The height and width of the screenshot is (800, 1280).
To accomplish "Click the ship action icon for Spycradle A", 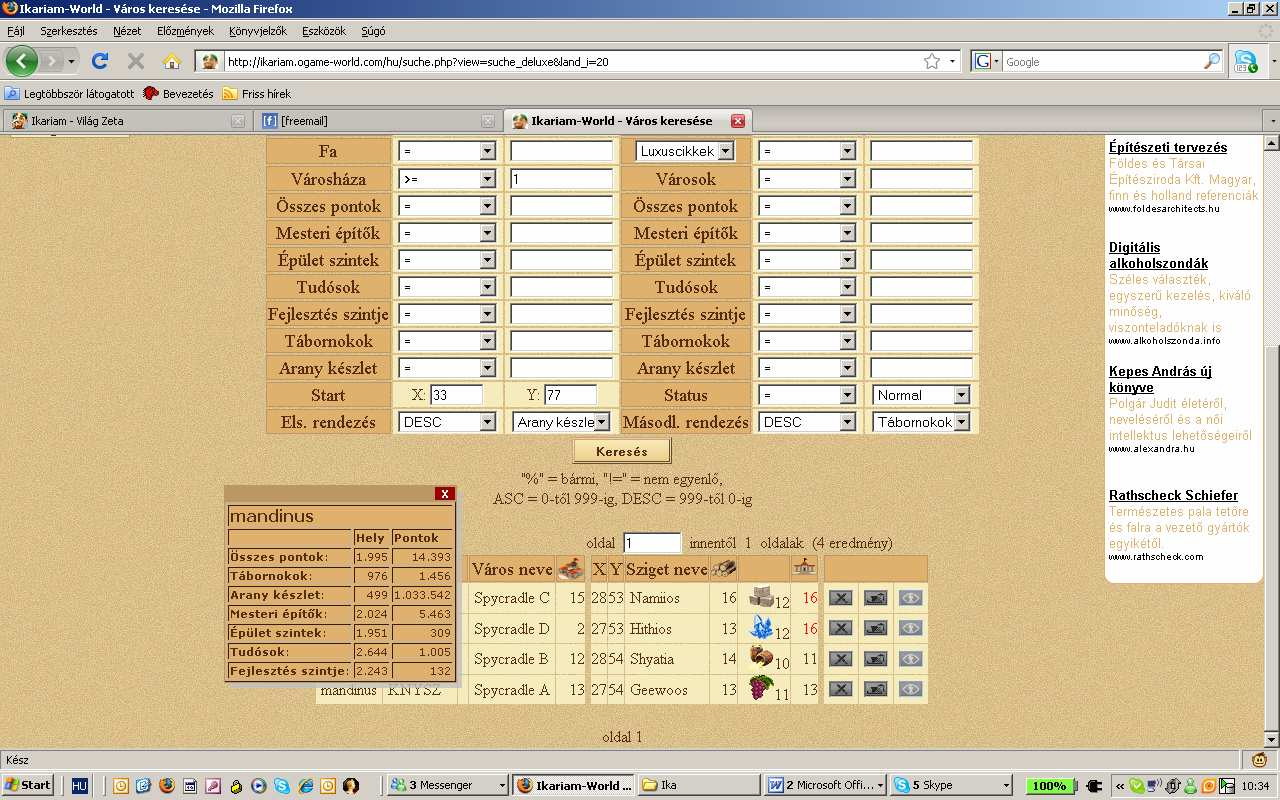I will [x=875, y=689].
